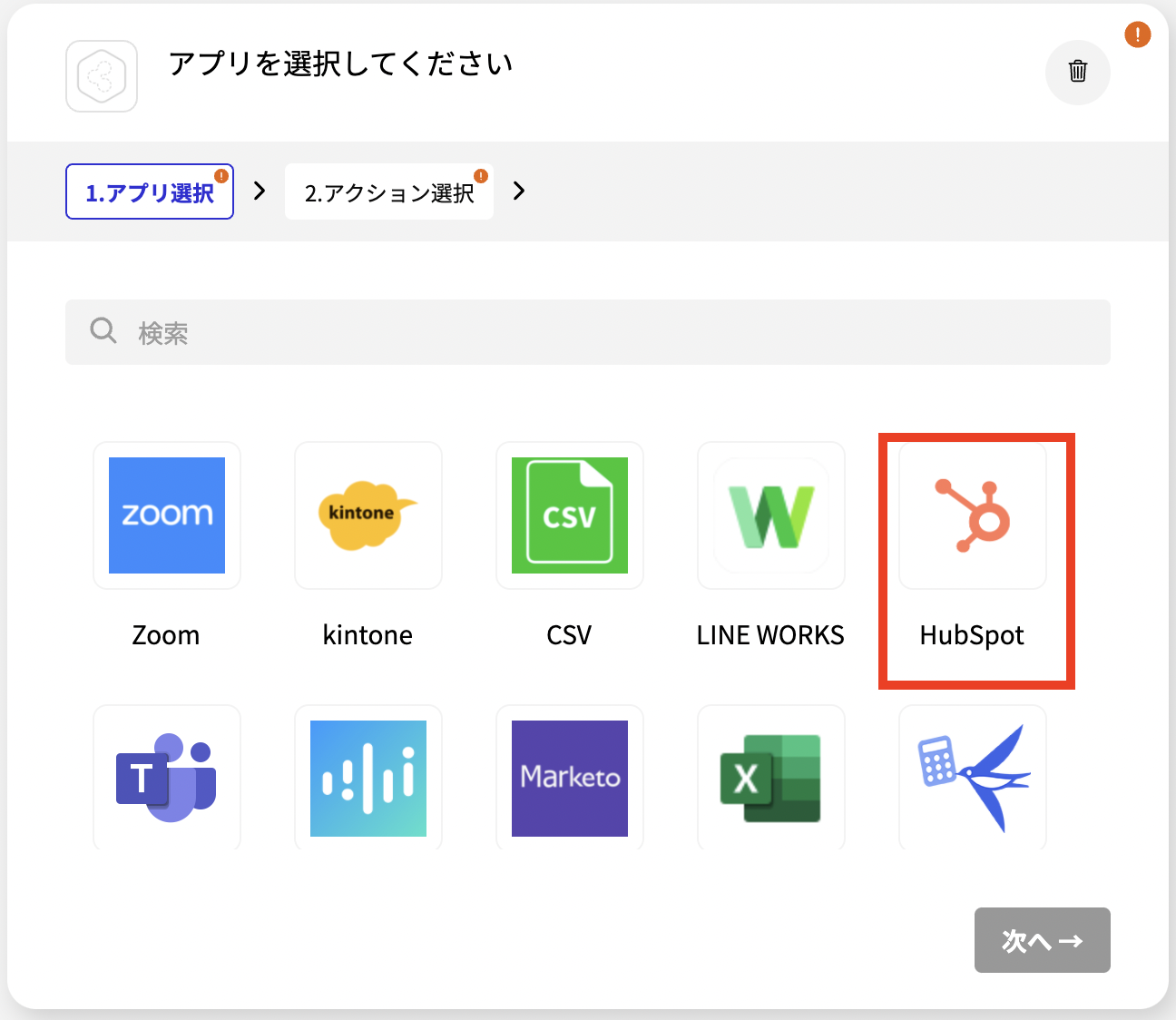Focus the 検索 search field
Viewport: 1176px width, 1020px height.
[588, 332]
